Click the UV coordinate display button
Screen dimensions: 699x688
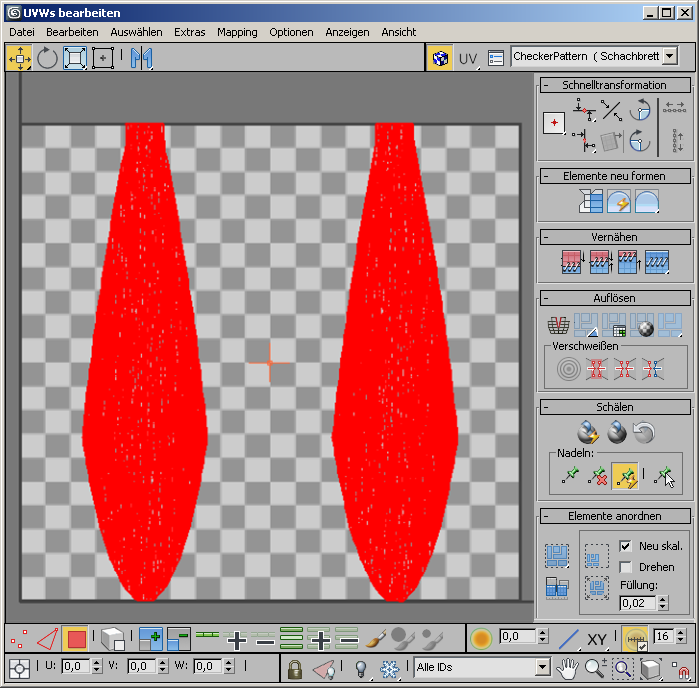point(469,58)
